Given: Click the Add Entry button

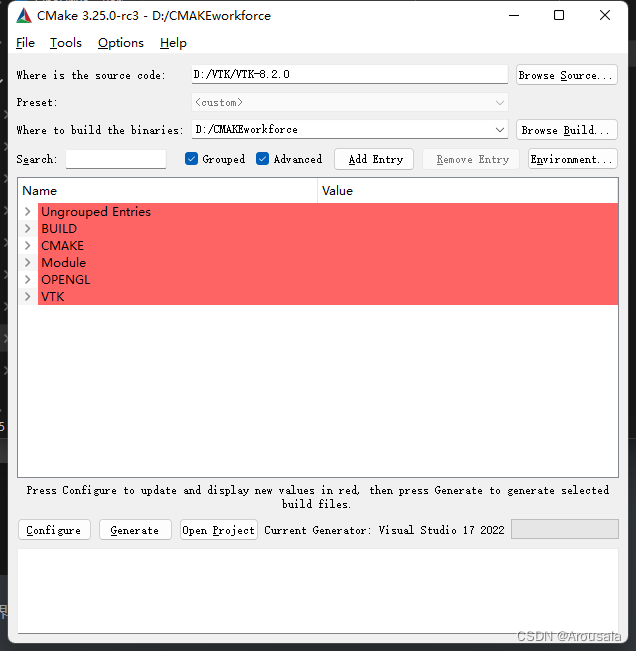Looking at the screenshot, I should pos(374,159).
